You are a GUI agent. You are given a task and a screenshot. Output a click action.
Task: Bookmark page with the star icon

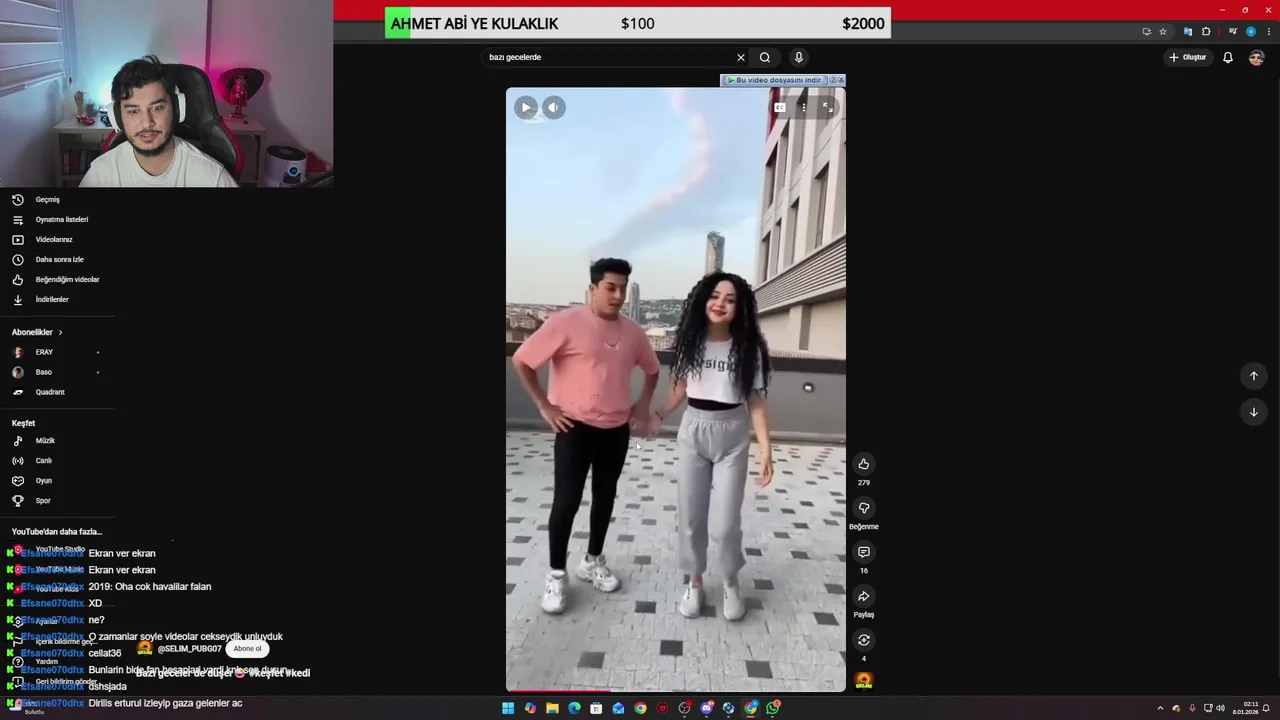click(1163, 31)
